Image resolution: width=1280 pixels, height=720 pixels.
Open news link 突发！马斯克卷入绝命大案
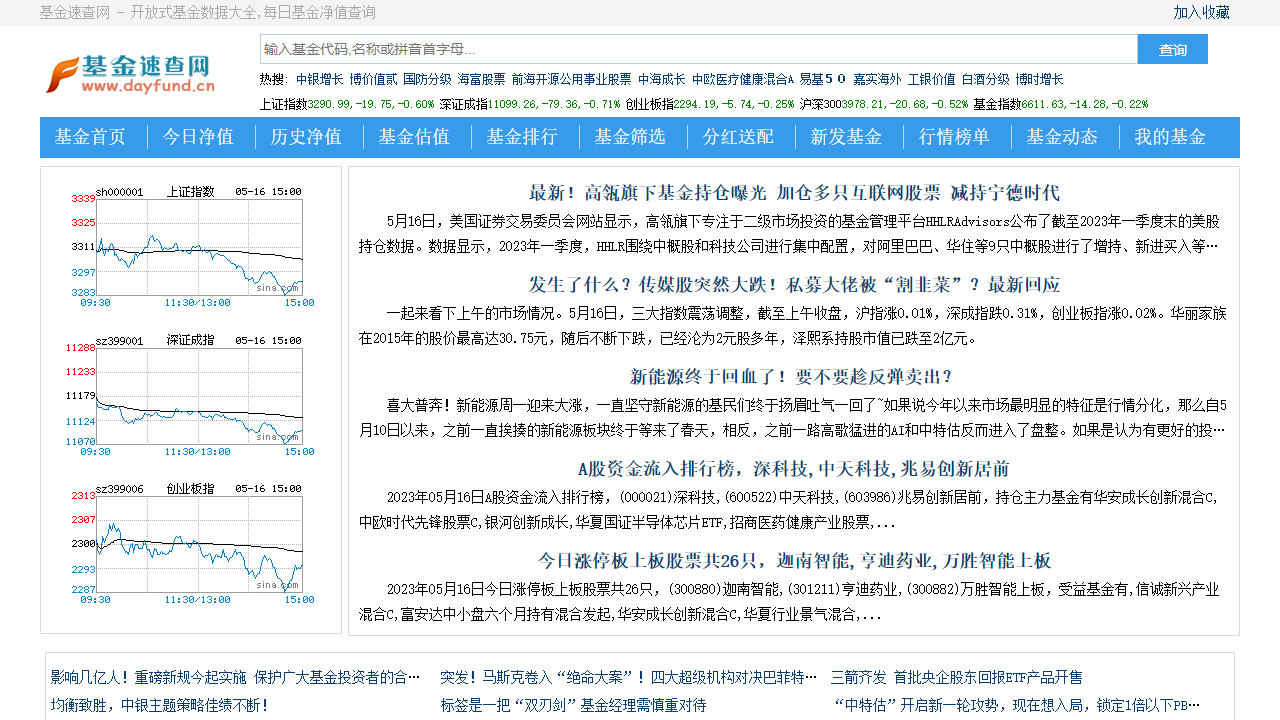(x=629, y=677)
